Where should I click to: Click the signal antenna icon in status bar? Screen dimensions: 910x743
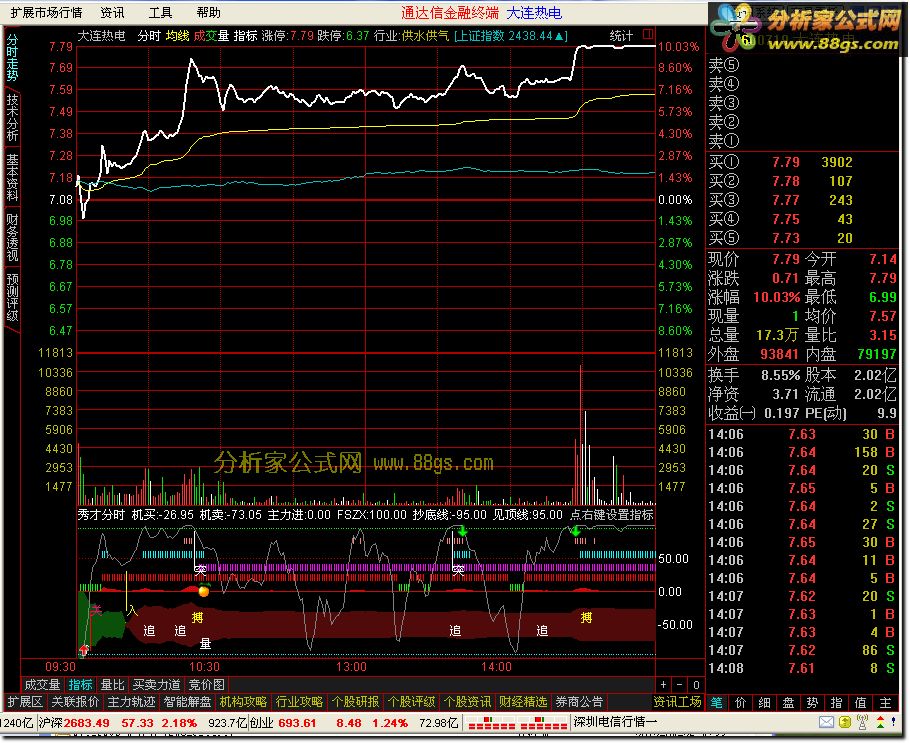point(862,722)
